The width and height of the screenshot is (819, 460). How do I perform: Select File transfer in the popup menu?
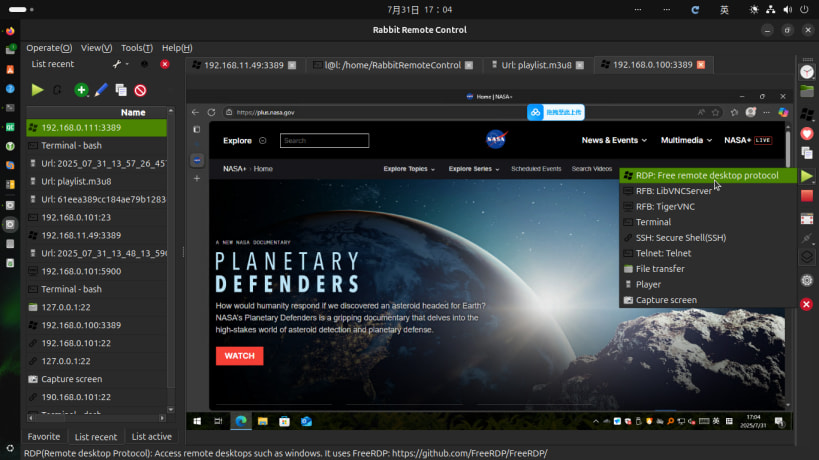[x=708, y=269]
